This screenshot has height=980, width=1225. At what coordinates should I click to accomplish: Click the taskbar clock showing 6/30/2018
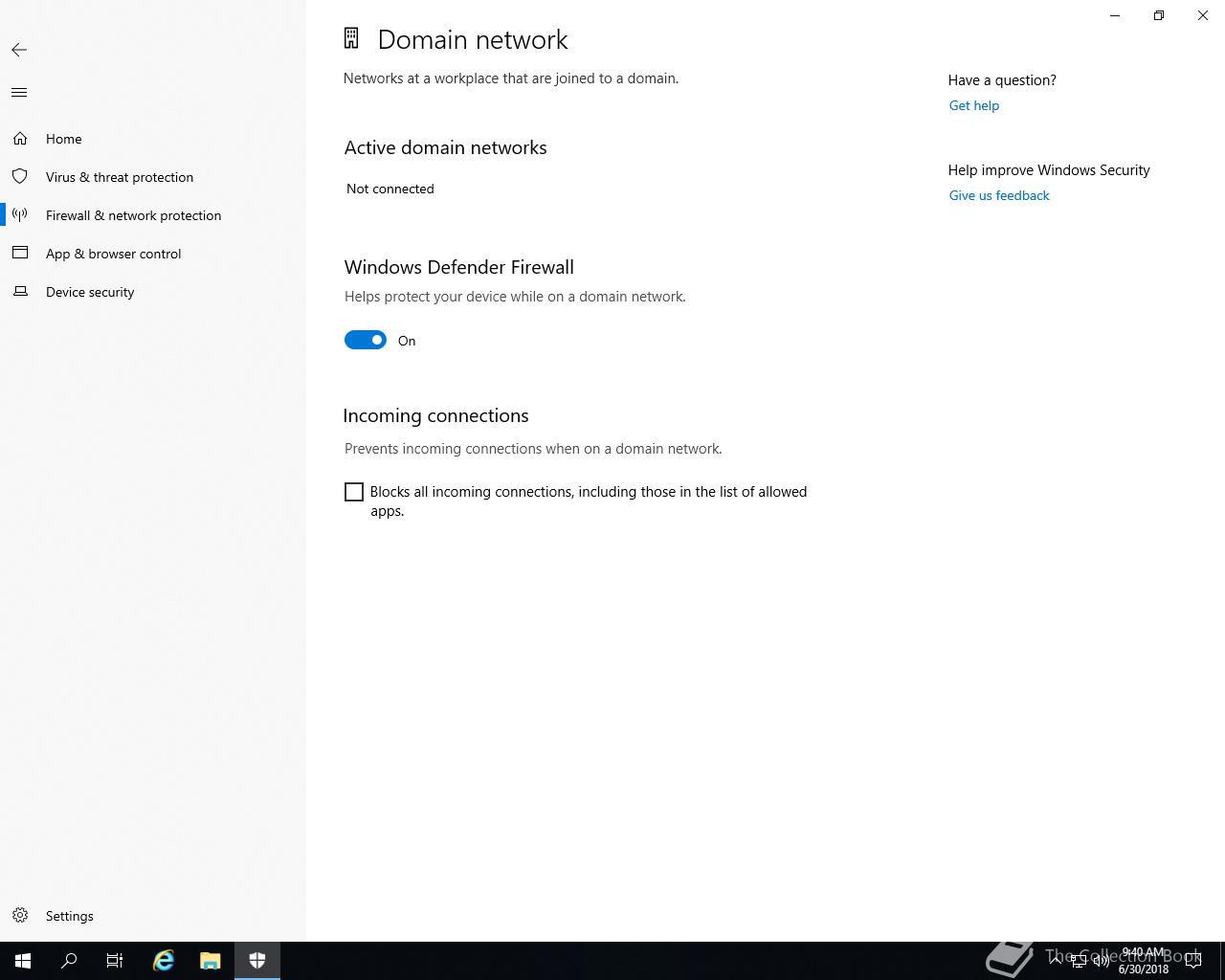pos(1144,961)
